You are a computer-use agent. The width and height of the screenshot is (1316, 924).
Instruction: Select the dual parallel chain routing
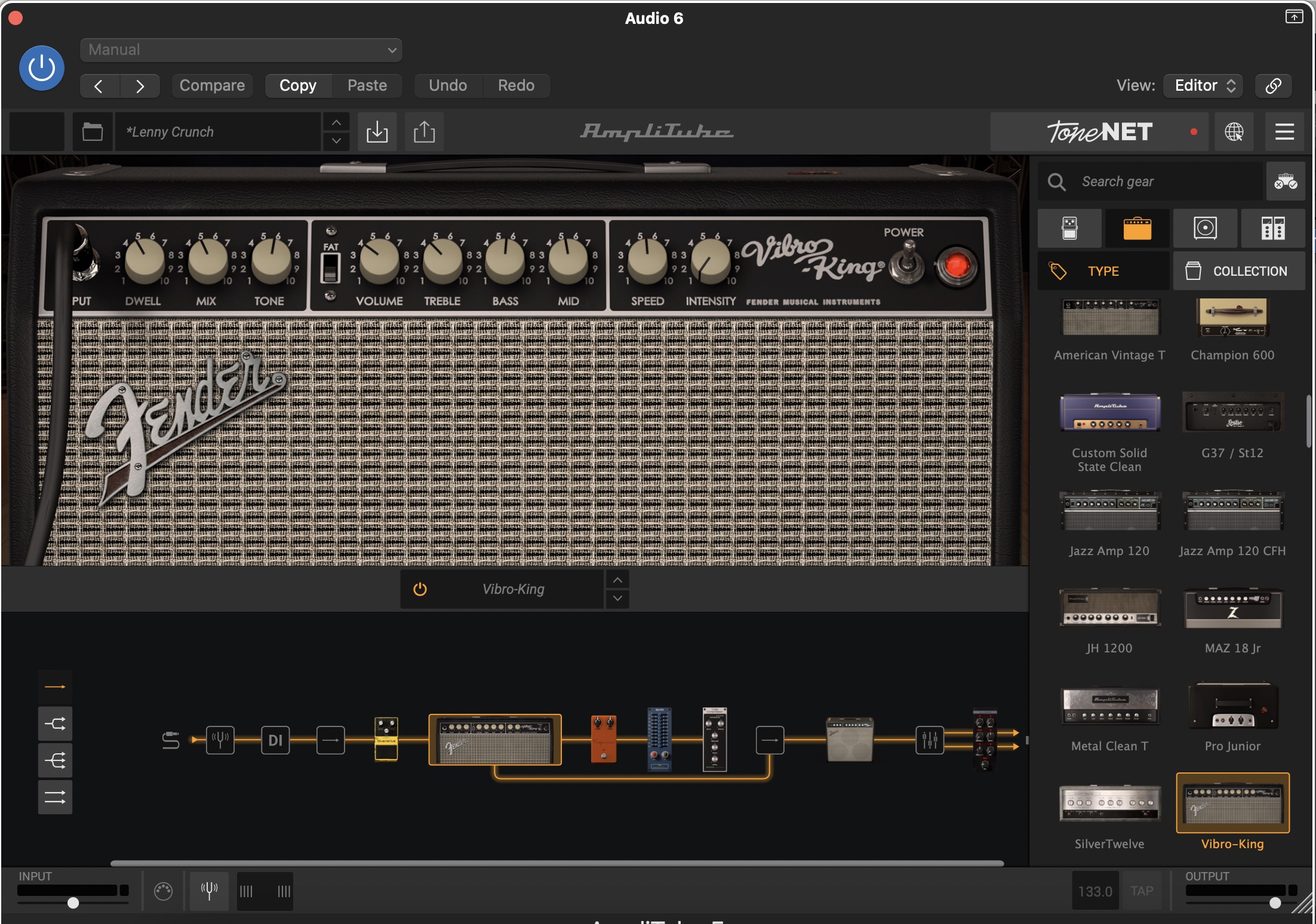click(55, 797)
